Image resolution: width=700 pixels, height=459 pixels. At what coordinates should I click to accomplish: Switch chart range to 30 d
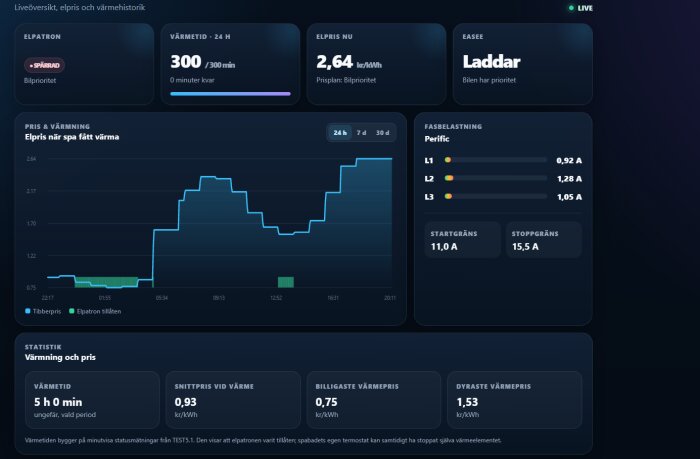[x=382, y=133]
